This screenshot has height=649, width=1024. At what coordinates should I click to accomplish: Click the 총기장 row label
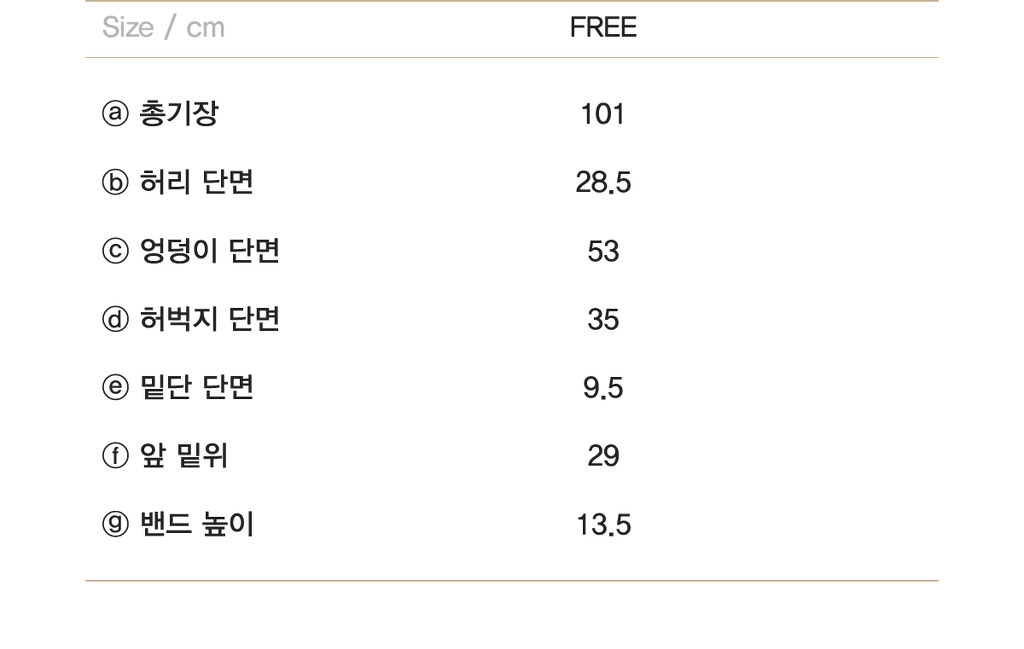(x=179, y=114)
